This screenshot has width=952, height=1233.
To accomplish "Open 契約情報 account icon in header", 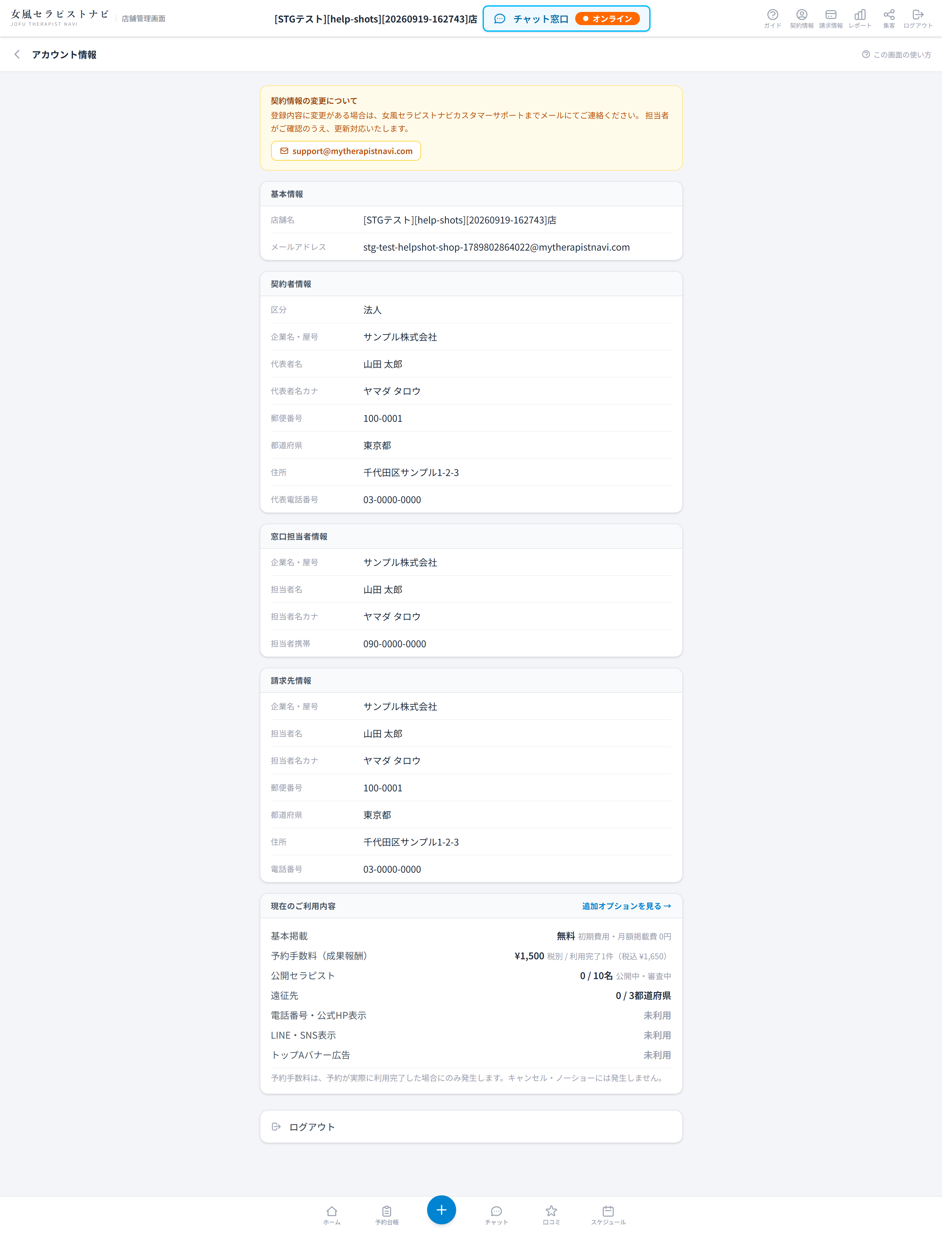I will [x=801, y=19].
